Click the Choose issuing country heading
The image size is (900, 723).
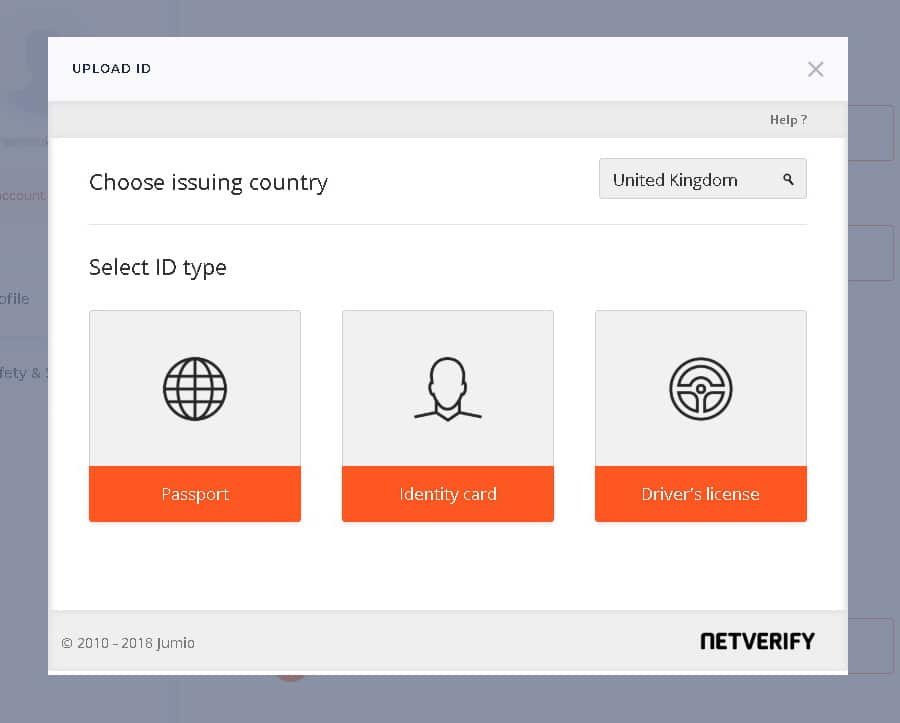tap(208, 183)
